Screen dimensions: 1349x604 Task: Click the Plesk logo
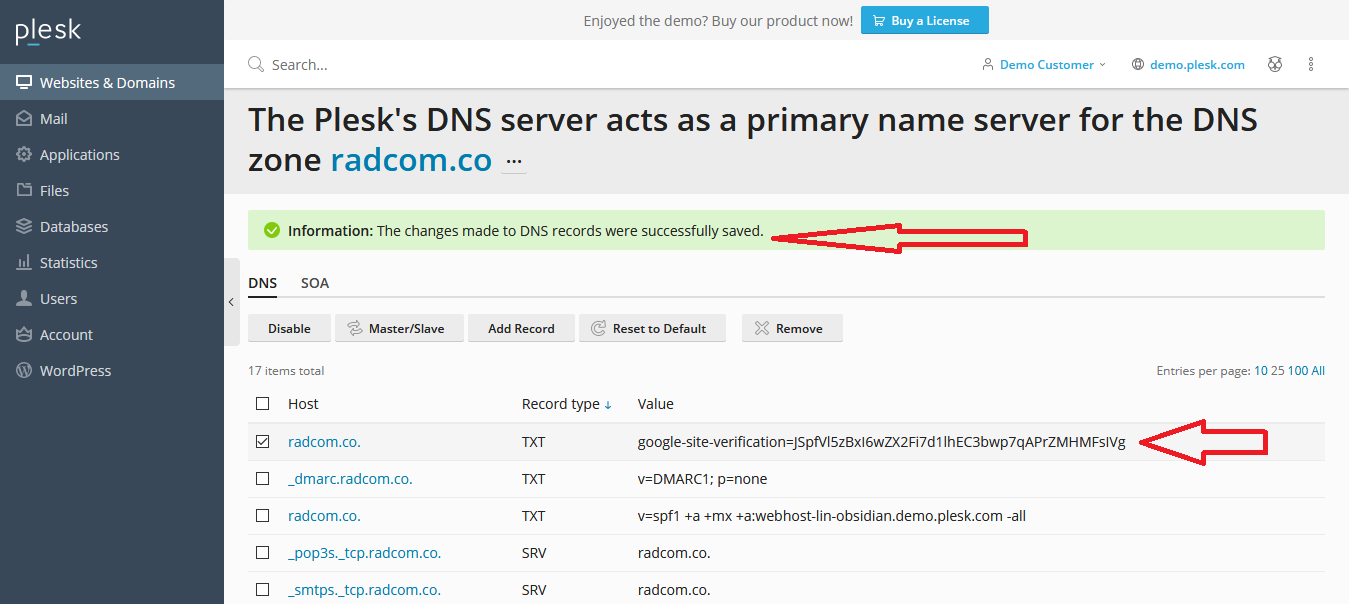pyautogui.click(x=48, y=31)
